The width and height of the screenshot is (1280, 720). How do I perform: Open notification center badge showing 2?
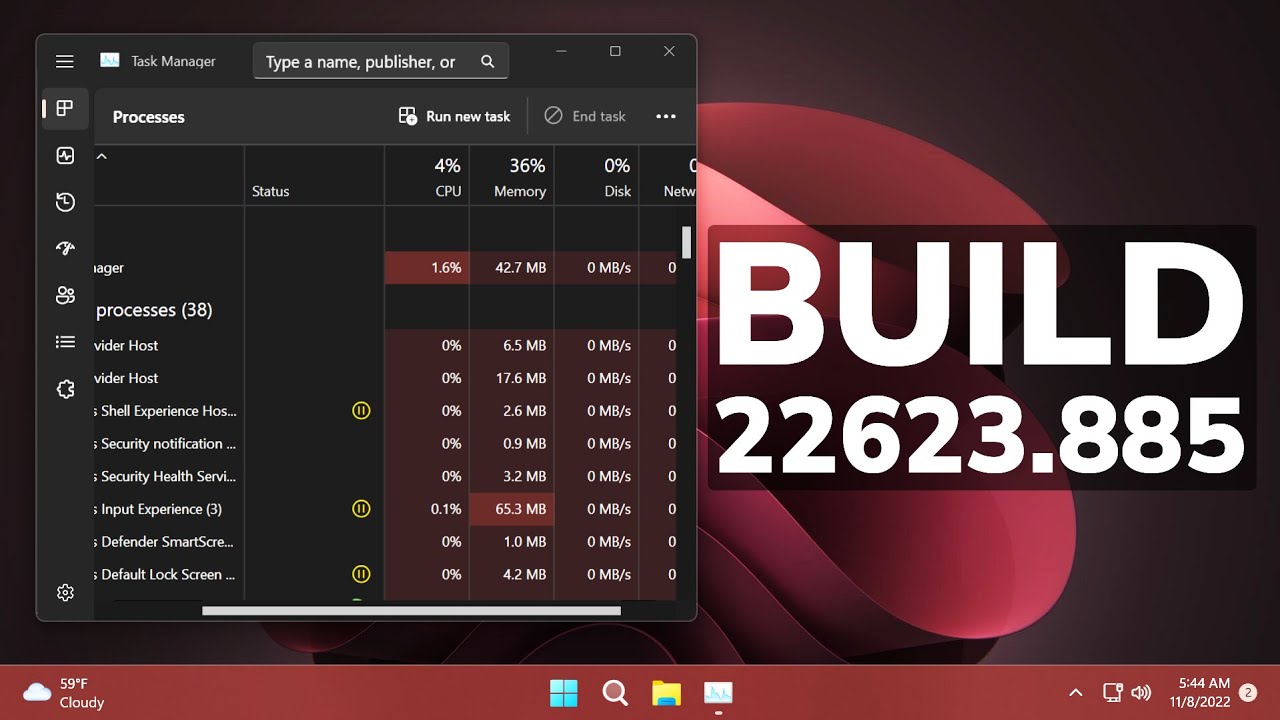click(x=1248, y=692)
